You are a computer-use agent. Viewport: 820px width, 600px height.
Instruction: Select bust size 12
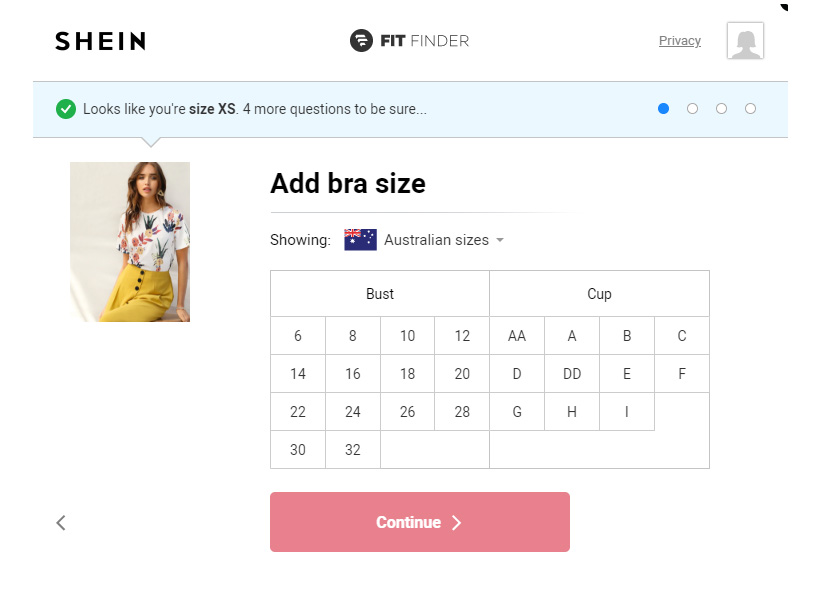pyautogui.click(x=462, y=335)
